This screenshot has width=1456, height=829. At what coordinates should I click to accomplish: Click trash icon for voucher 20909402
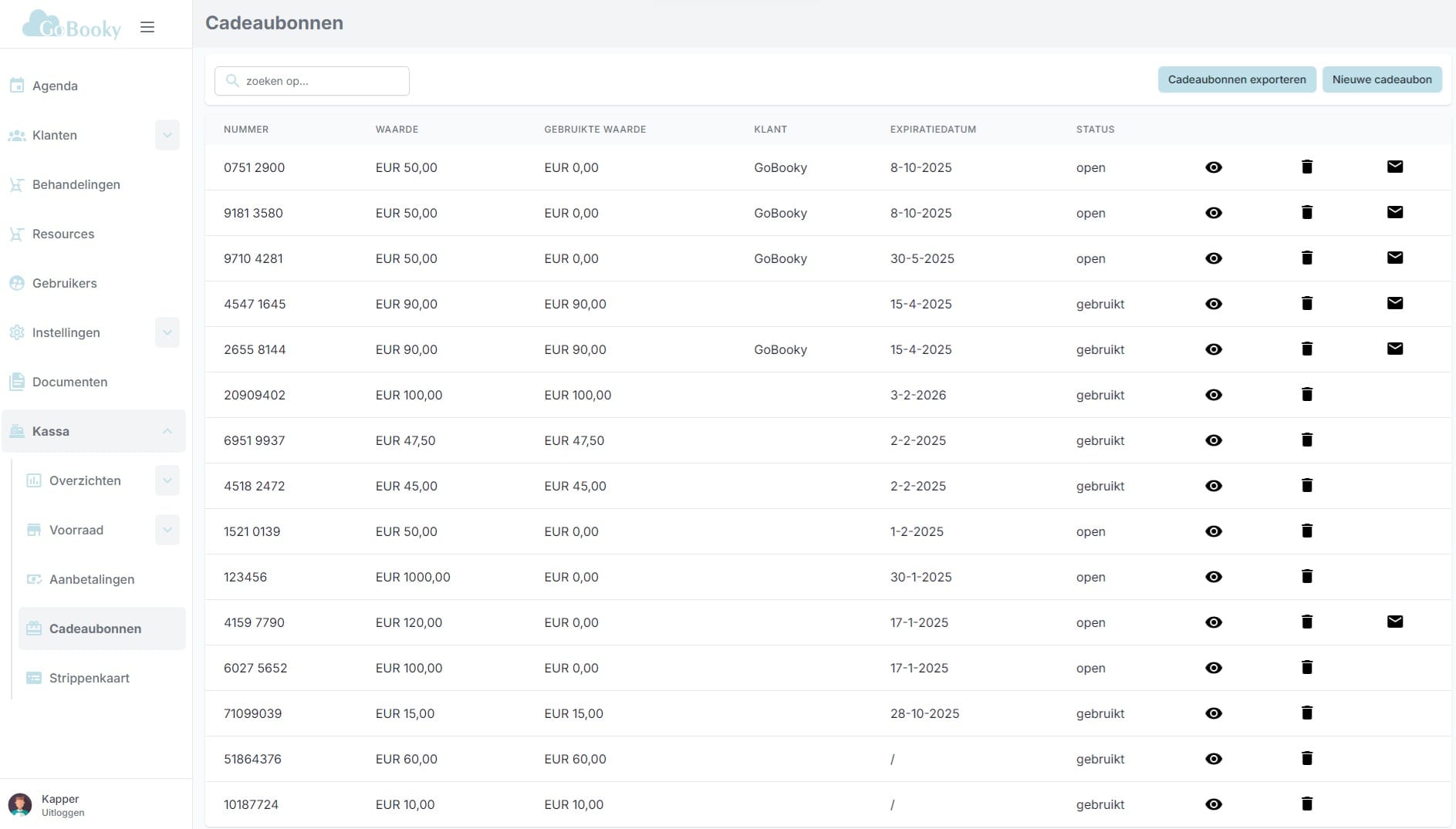coord(1306,394)
